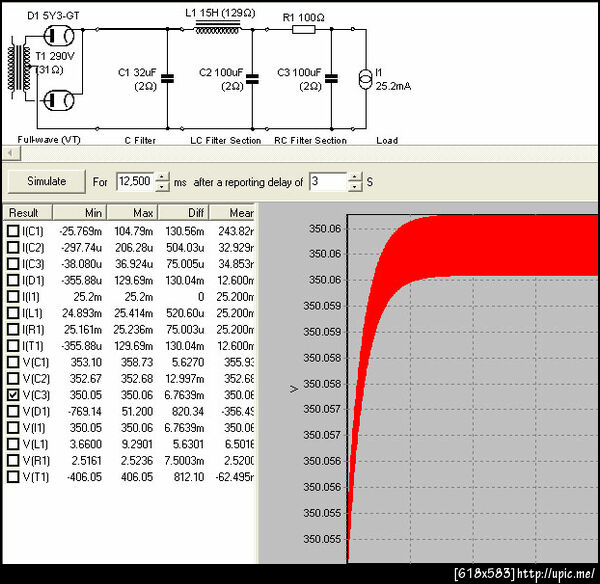Increase simulation duration with up stepper arrow
The image size is (600, 584).
[163, 177]
